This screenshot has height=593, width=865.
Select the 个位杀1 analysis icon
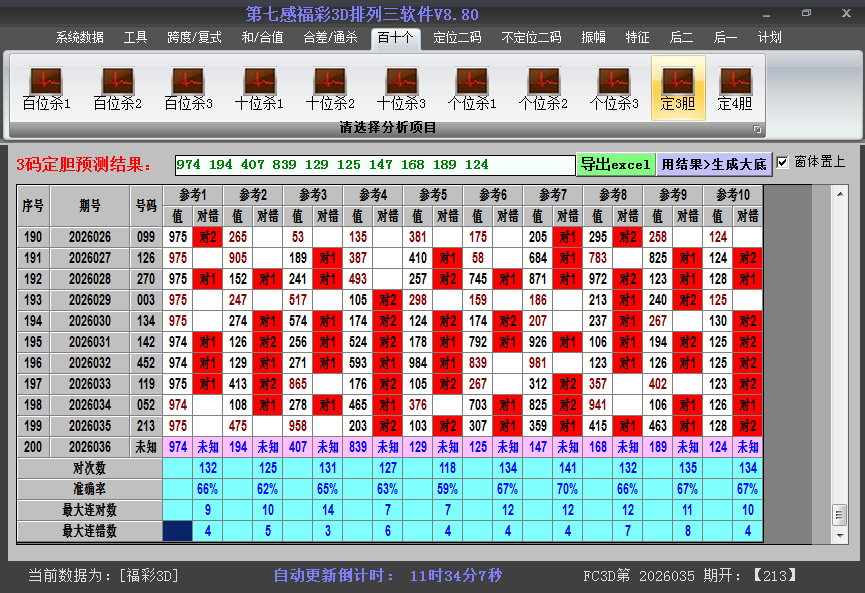(472, 88)
